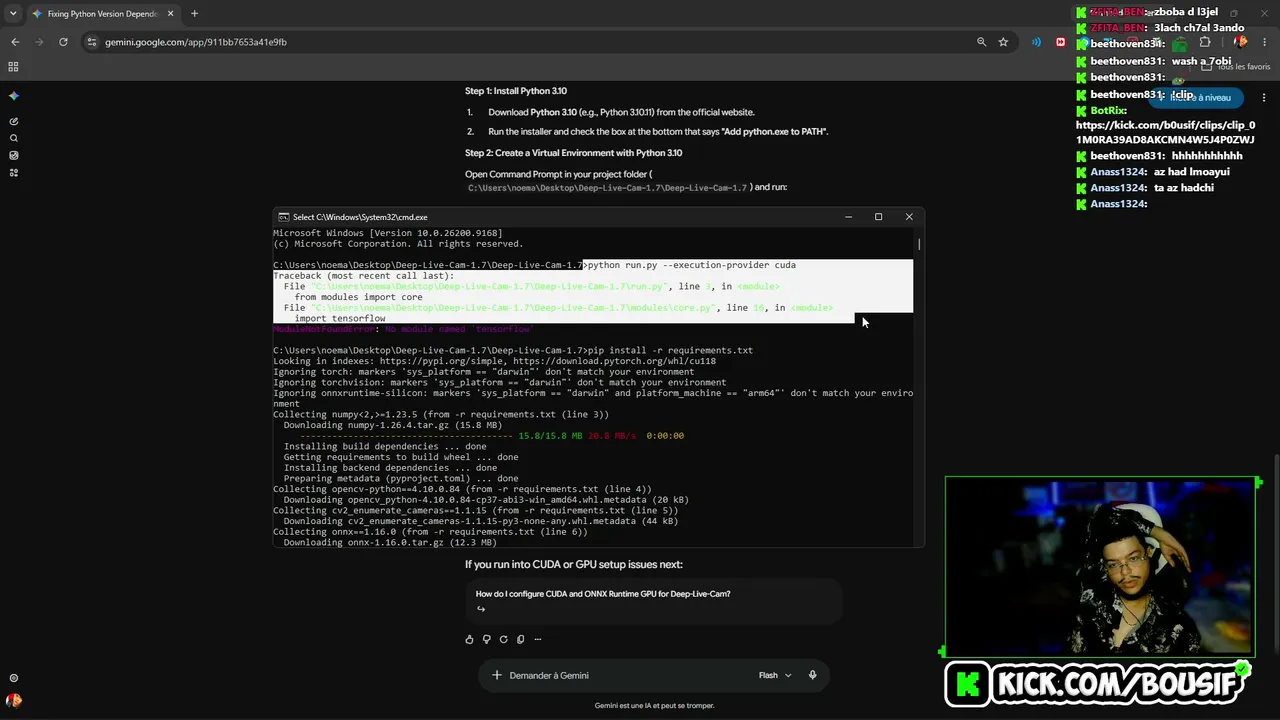Screen dimensions: 1280x720
Task: Dislike the Gemini response with thumbs down
Action: pyautogui.click(x=487, y=639)
